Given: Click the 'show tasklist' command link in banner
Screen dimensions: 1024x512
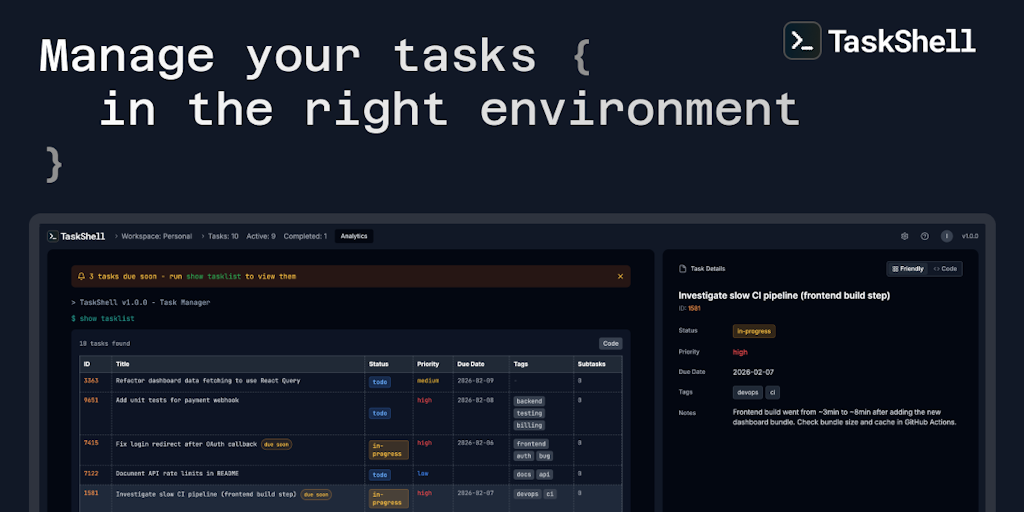Looking at the screenshot, I should click(x=213, y=276).
